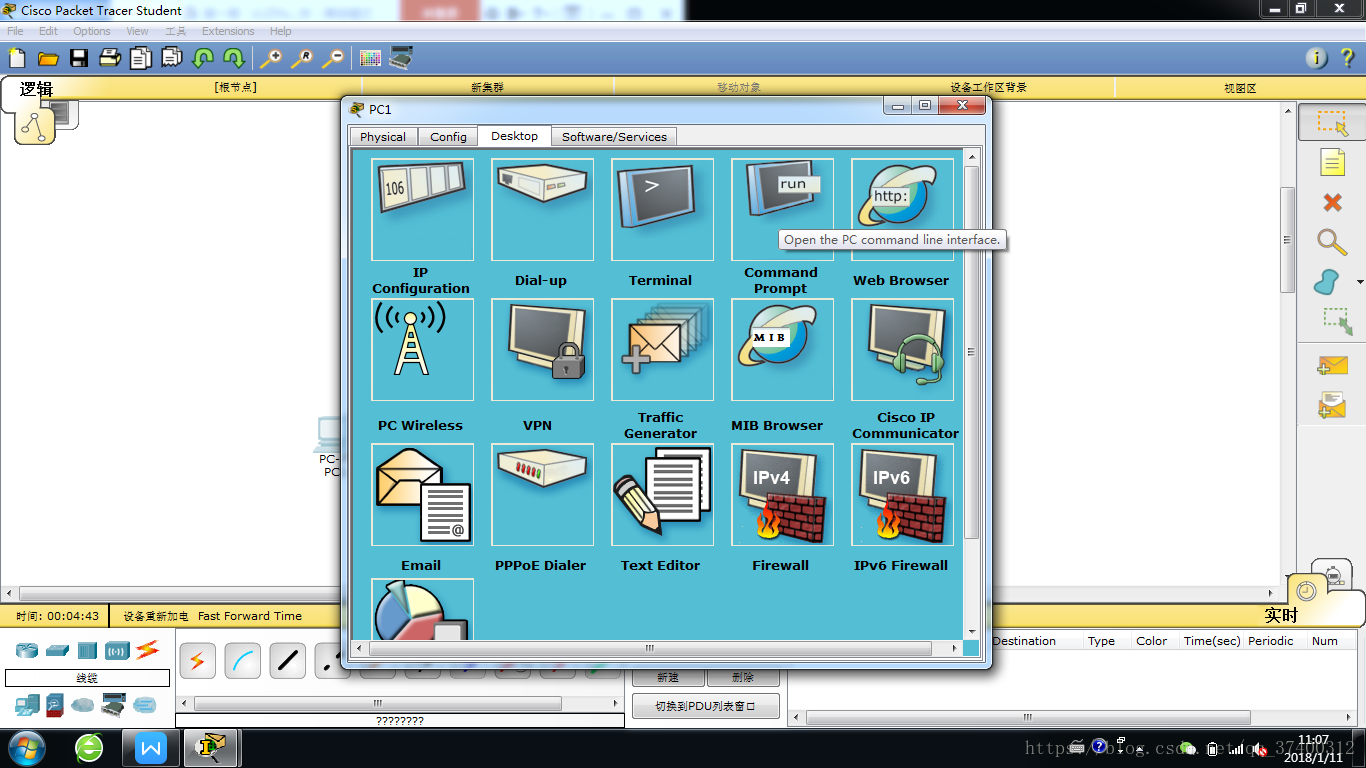Open the Help menu

point(281,31)
